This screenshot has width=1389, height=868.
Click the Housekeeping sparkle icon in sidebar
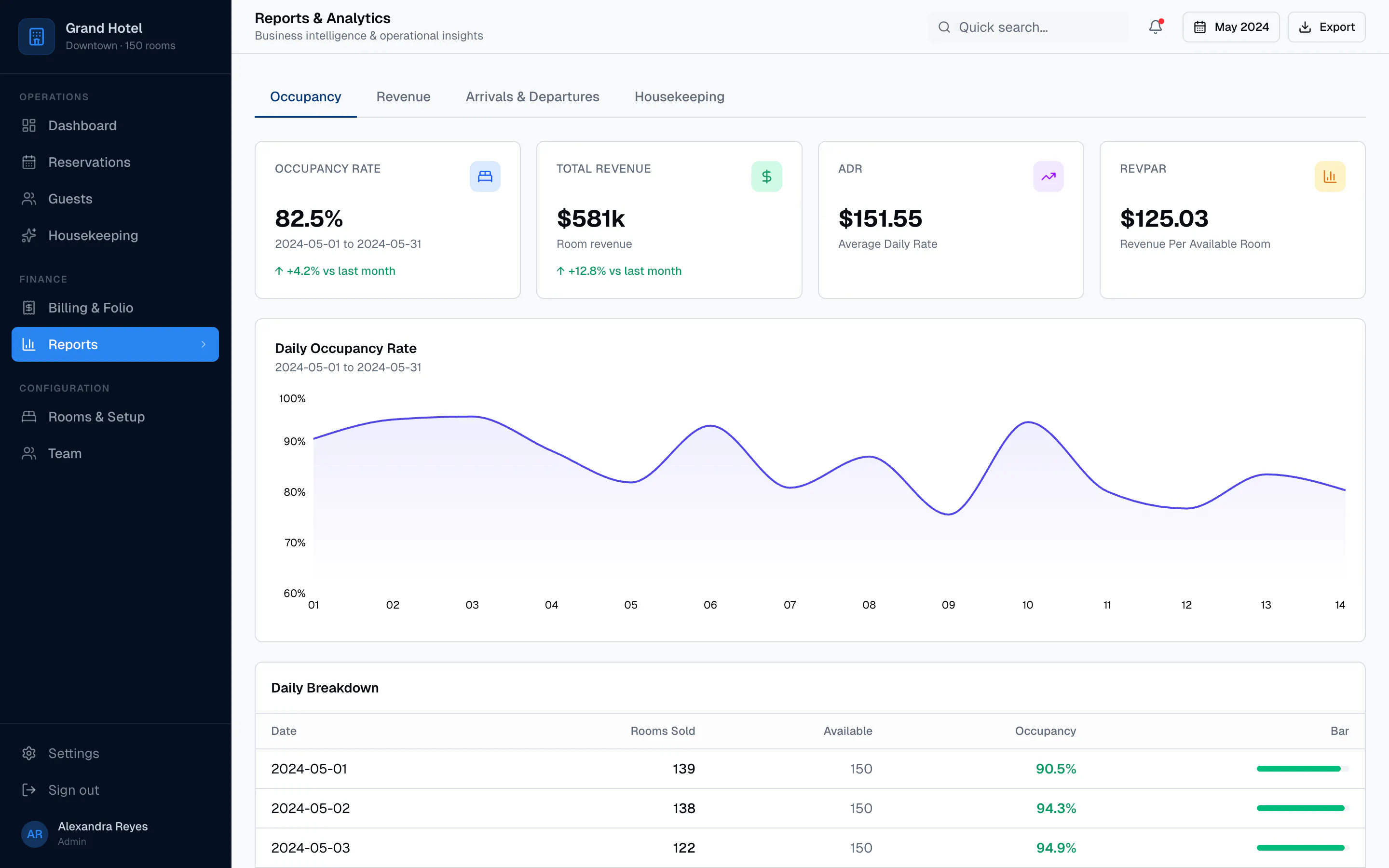tap(29, 235)
